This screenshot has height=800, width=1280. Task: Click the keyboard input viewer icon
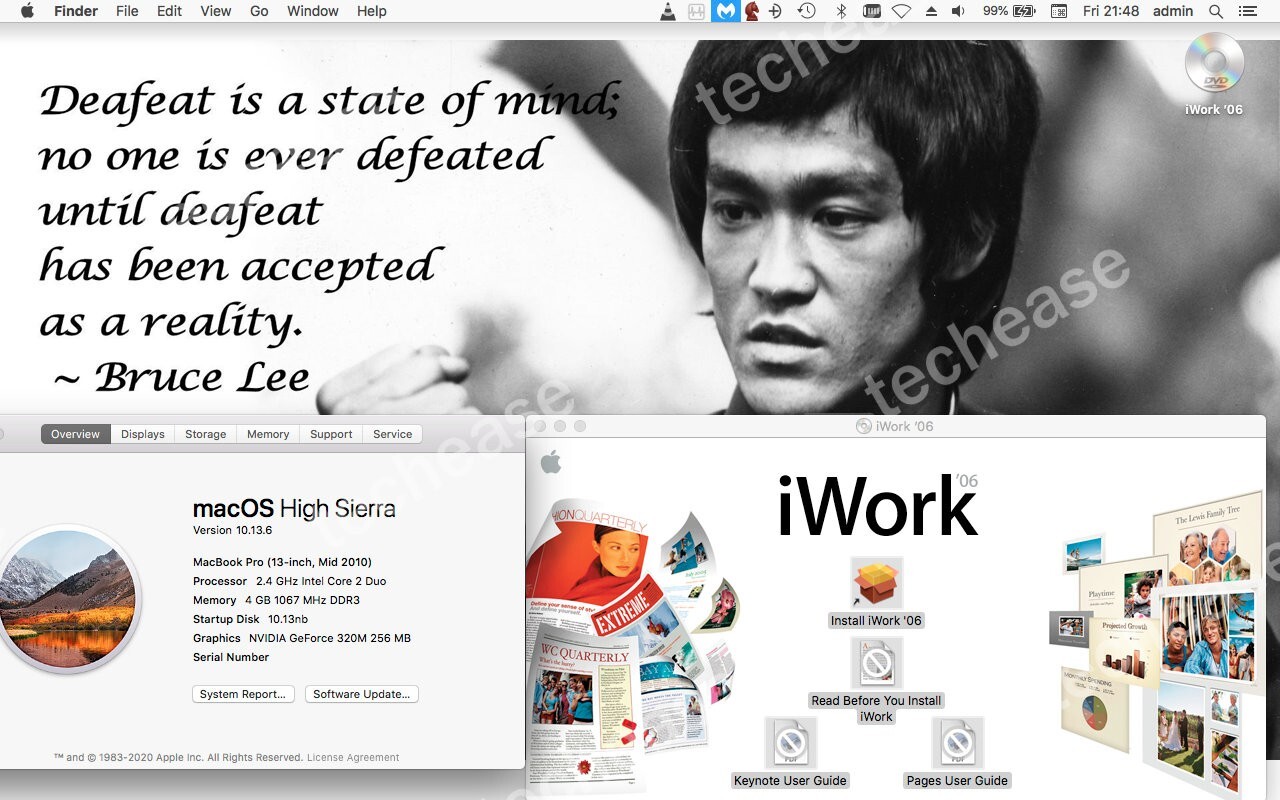coord(1058,11)
